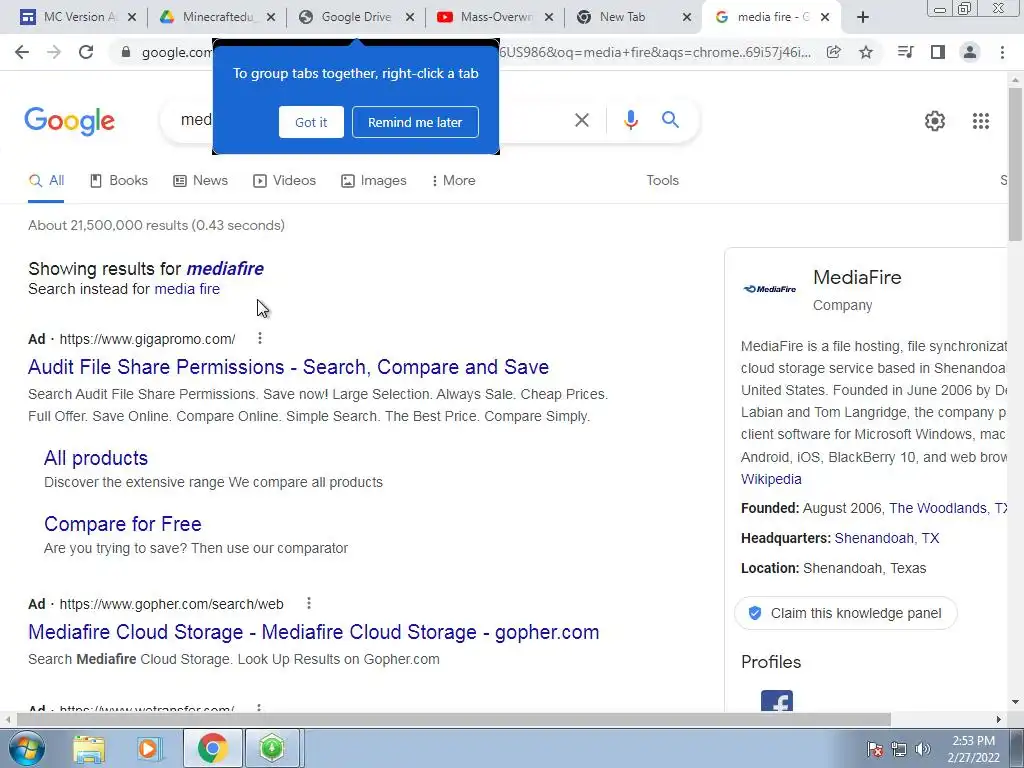Bookmark this page with star icon
This screenshot has height=768, width=1024.
click(866, 52)
